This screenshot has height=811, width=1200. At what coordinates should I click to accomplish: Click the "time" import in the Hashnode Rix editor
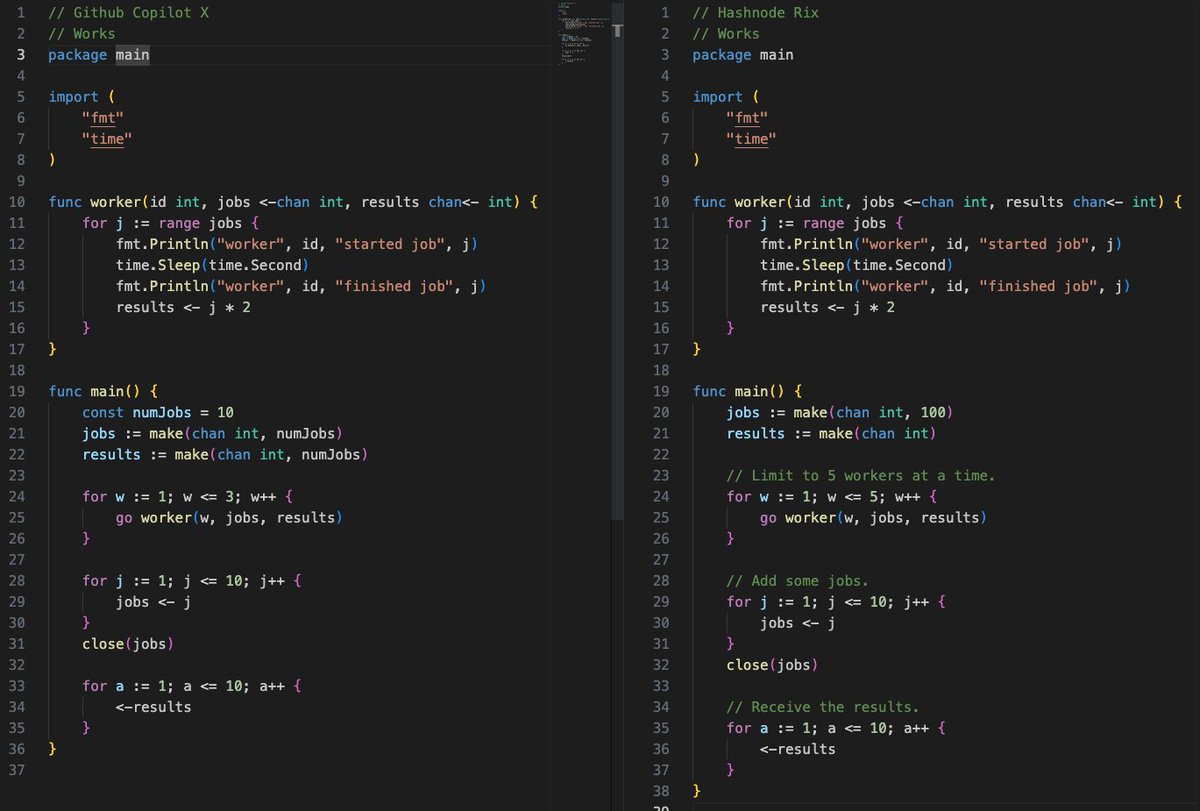pyautogui.click(x=751, y=139)
